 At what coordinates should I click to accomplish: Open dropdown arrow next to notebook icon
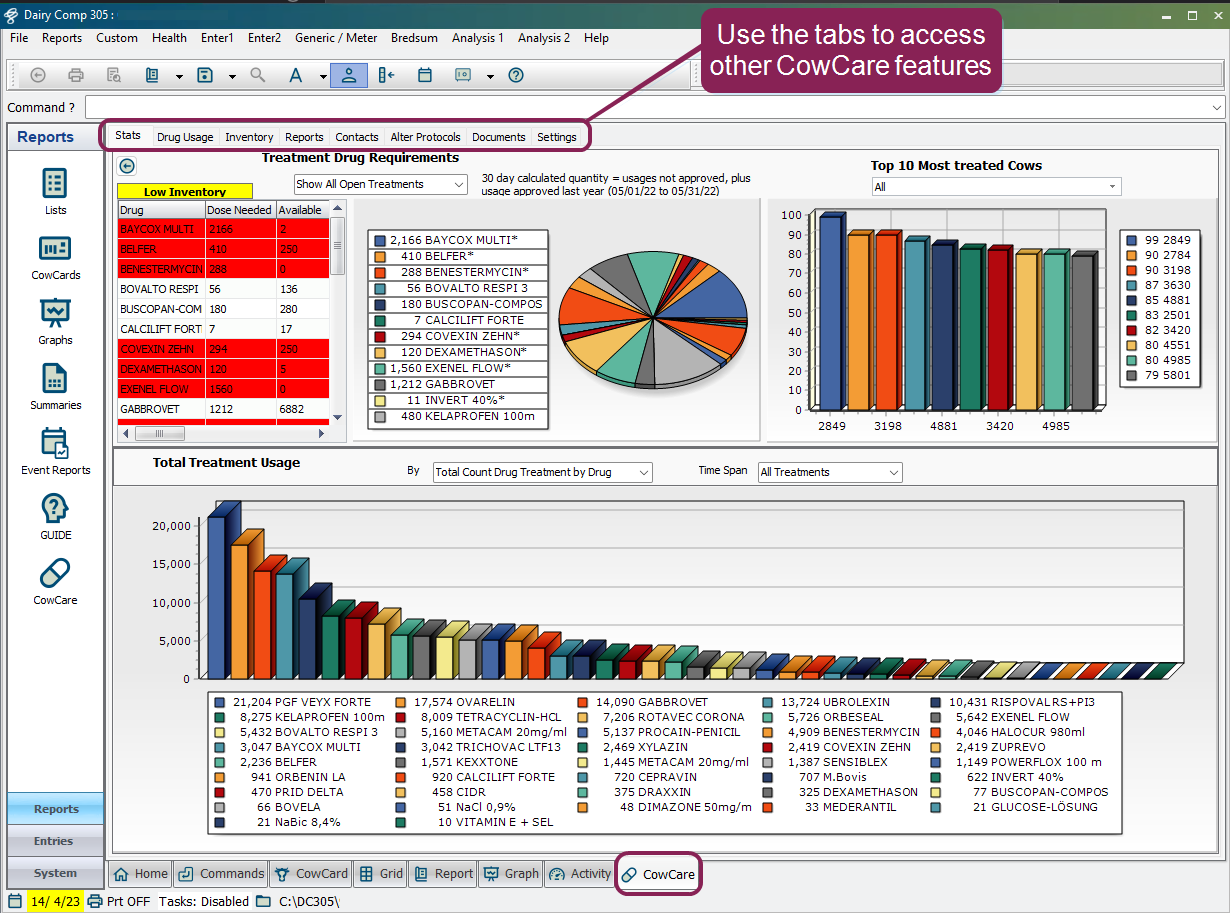pos(179,76)
